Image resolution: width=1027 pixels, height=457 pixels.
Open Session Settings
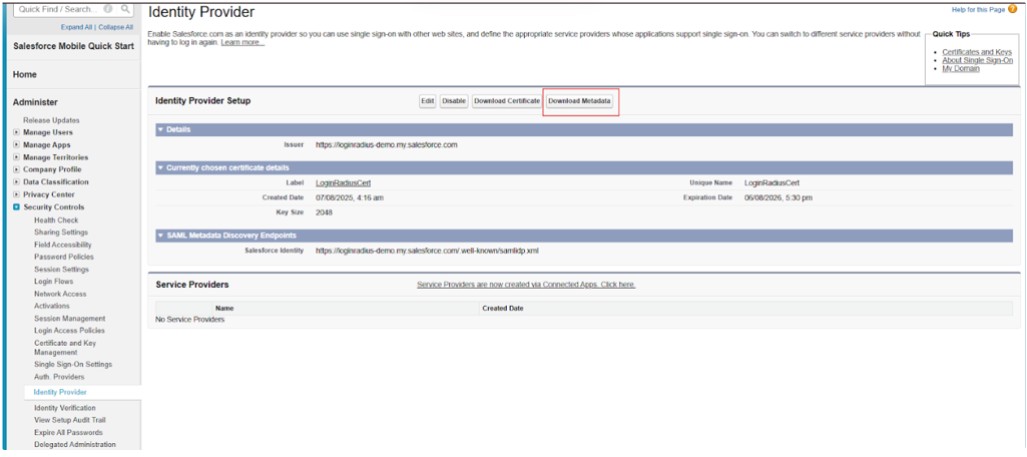click(x=62, y=269)
